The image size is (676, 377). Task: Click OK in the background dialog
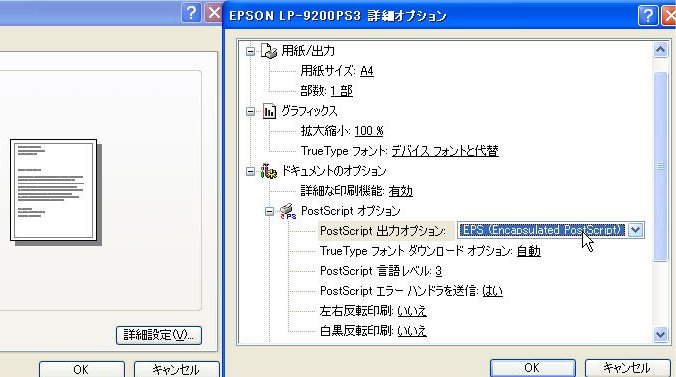81,369
